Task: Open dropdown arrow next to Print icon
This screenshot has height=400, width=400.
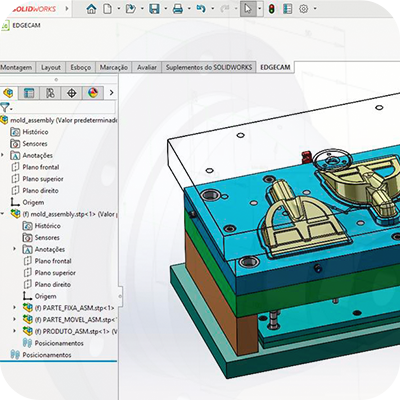Action: coord(189,9)
